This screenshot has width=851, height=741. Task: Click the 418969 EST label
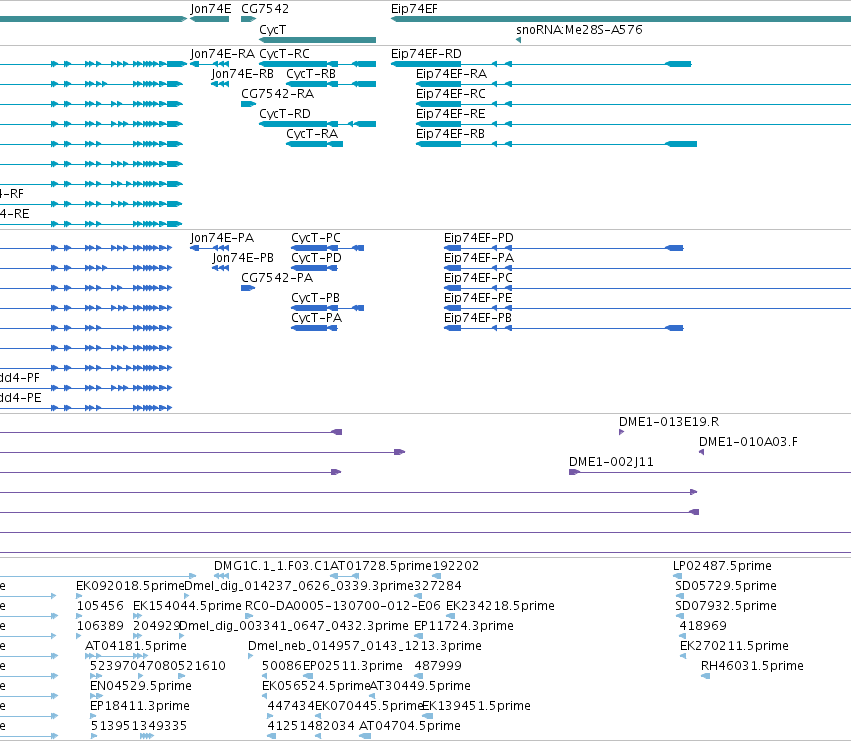(703, 626)
